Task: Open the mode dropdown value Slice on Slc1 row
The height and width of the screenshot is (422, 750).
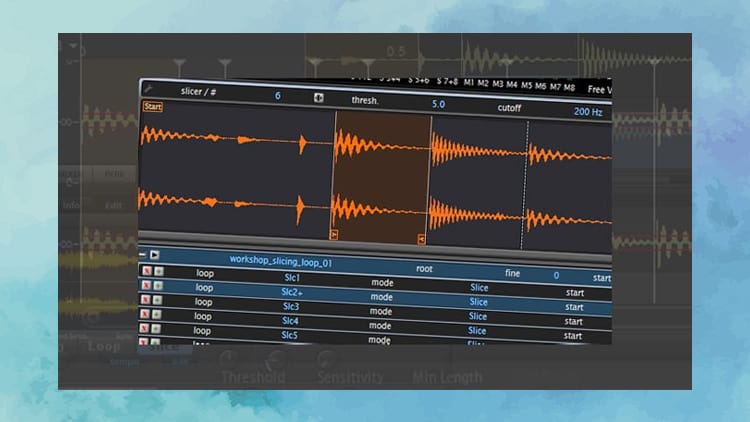Action: pos(479,288)
